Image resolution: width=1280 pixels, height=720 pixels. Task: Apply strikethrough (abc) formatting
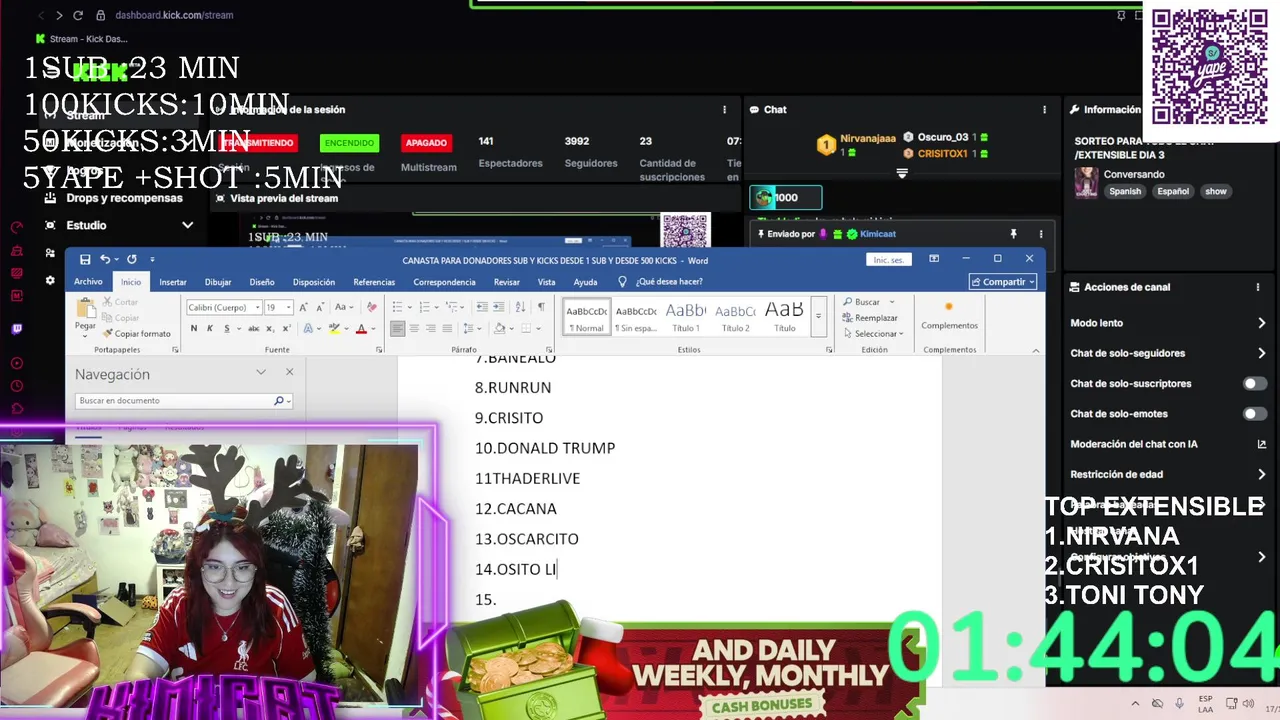coord(254,328)
